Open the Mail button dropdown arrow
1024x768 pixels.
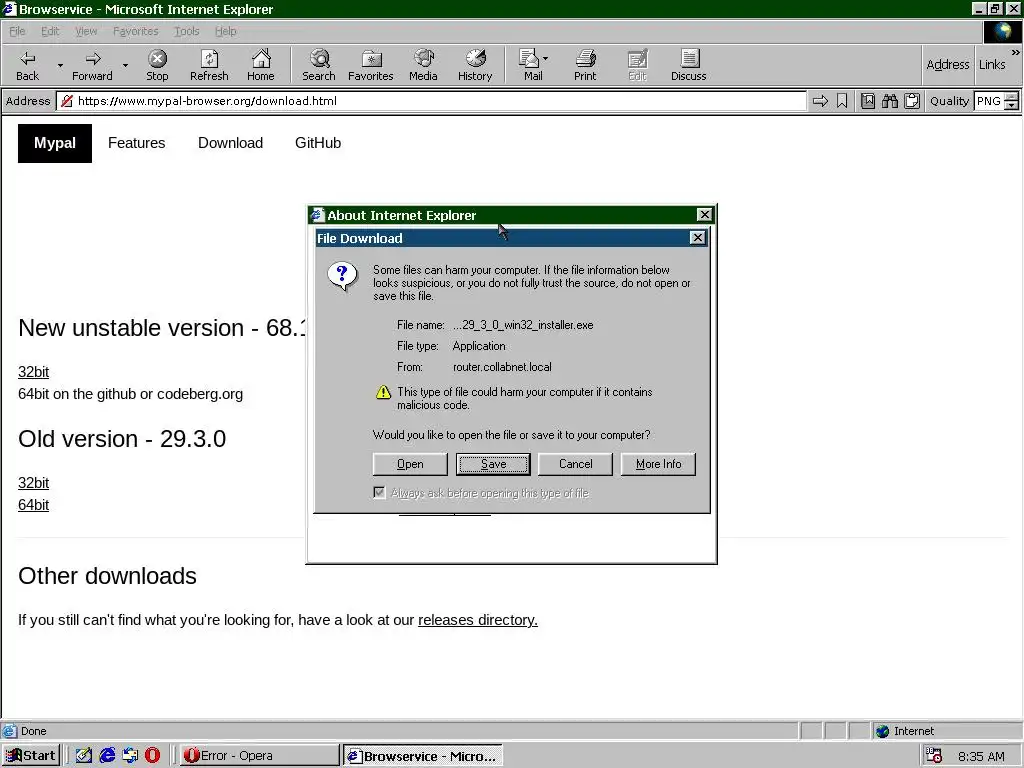tap(545, 59)
